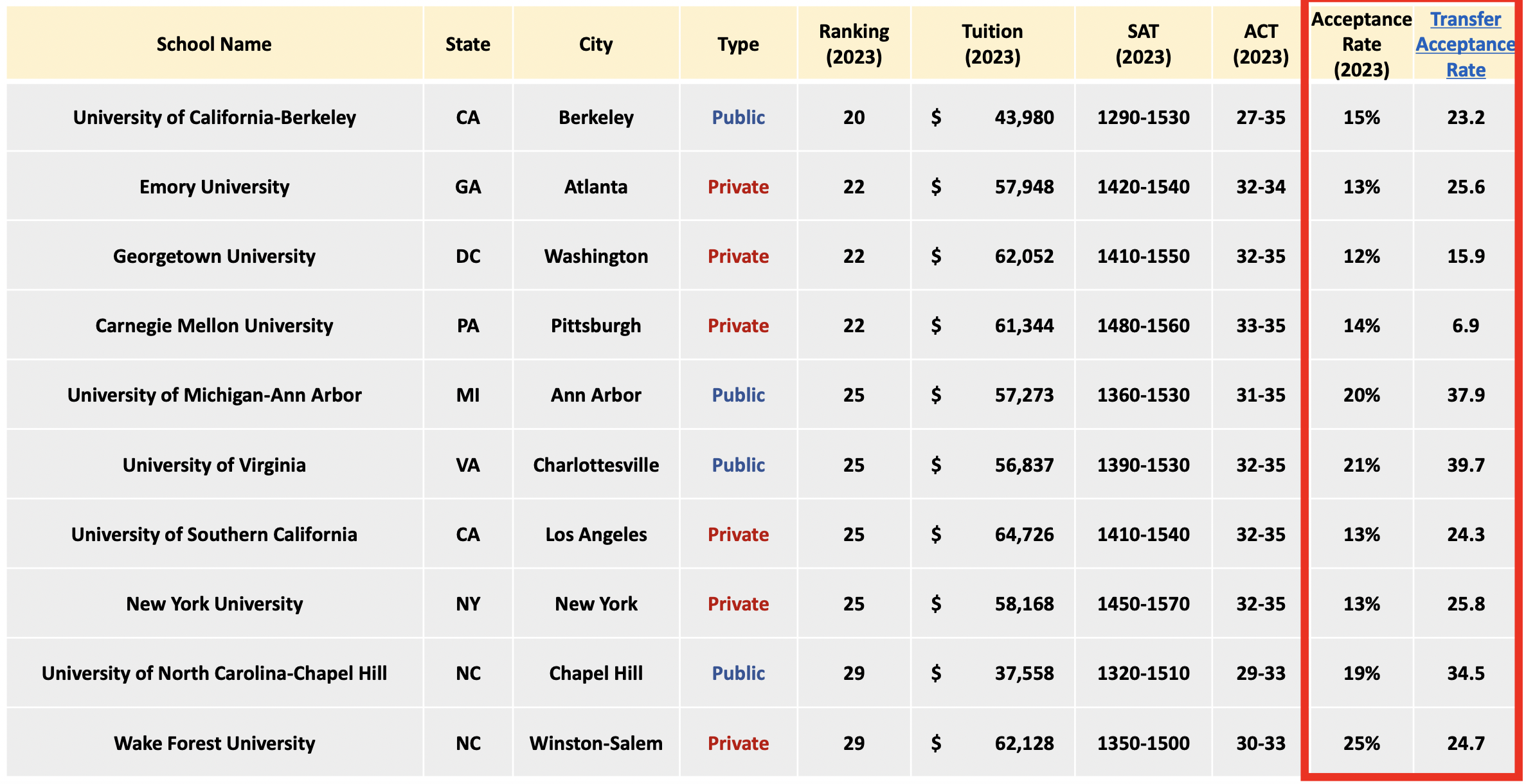Click the University of Virginia's 39.7 transfer rate
This screenshot has width=1526, height=784.
point(1465,465)
